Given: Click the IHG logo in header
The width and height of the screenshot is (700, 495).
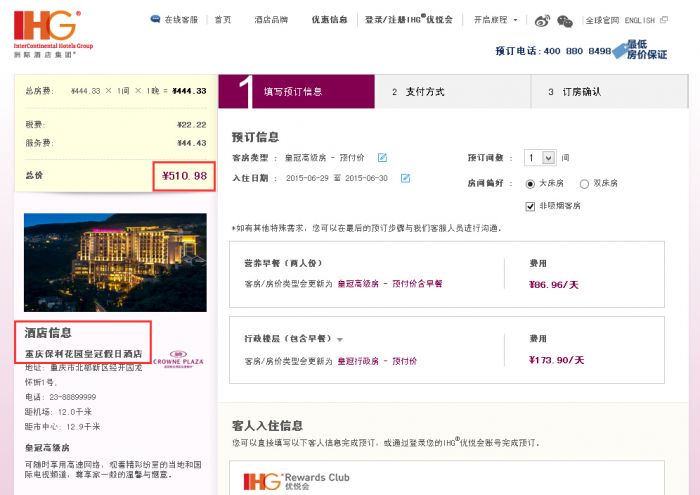Looking at the screenshot, I should [x=53, y=34].
